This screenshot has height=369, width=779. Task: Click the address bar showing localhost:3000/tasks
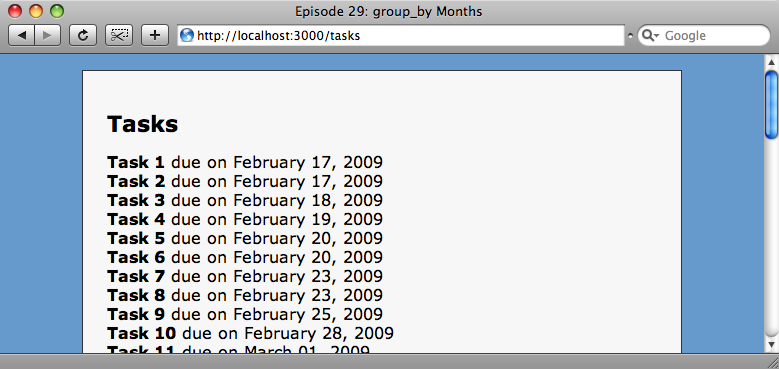tap(401, 35)
